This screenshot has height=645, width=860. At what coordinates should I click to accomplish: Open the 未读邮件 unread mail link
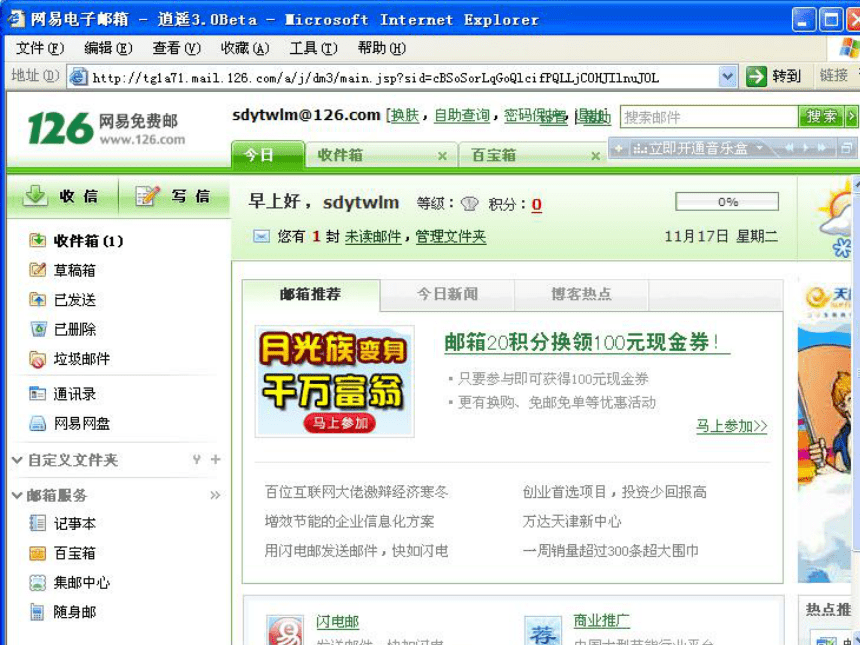point(373,236)
